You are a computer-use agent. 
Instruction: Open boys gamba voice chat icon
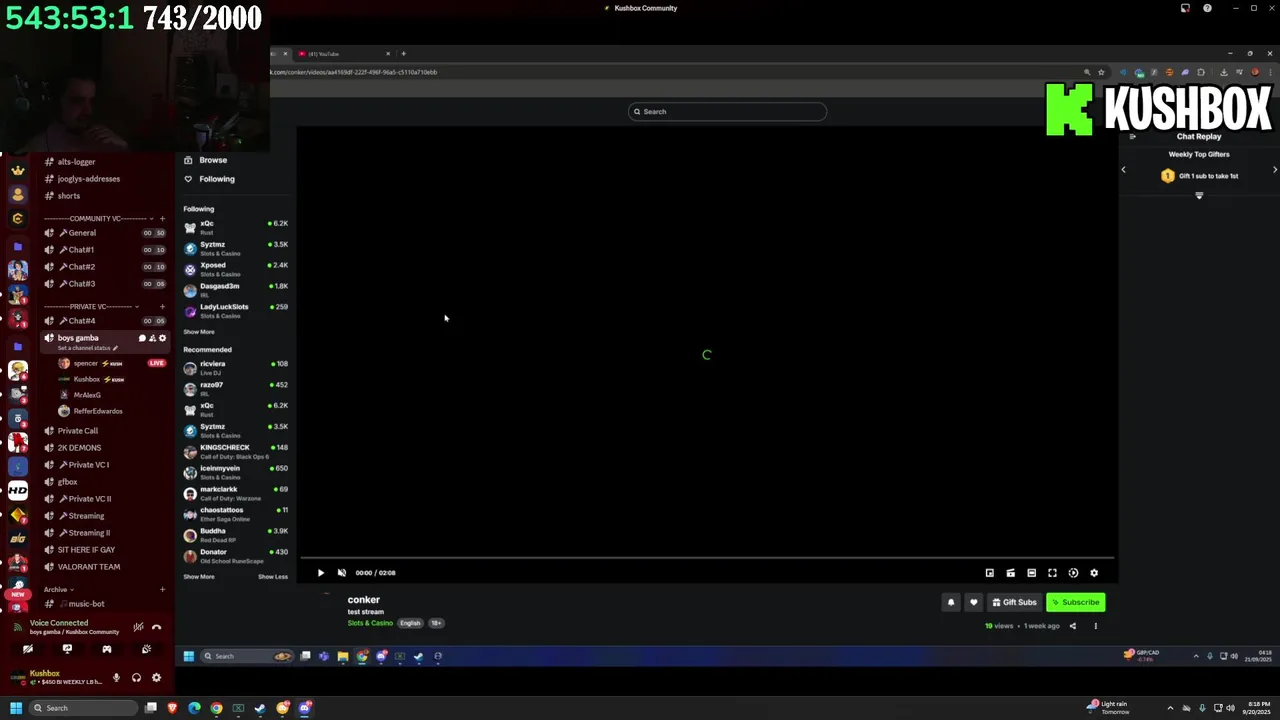[142, 338]
